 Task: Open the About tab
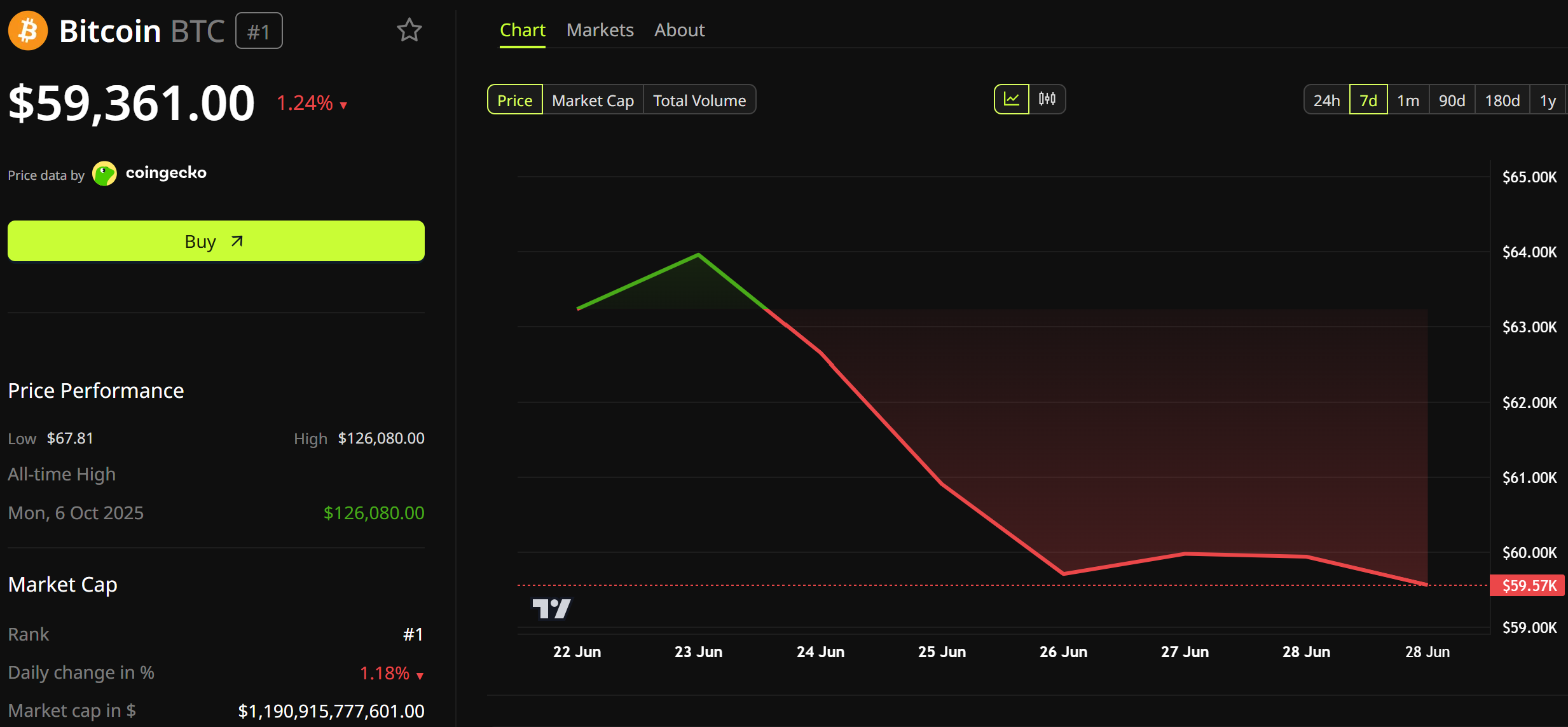coord(680,30)
